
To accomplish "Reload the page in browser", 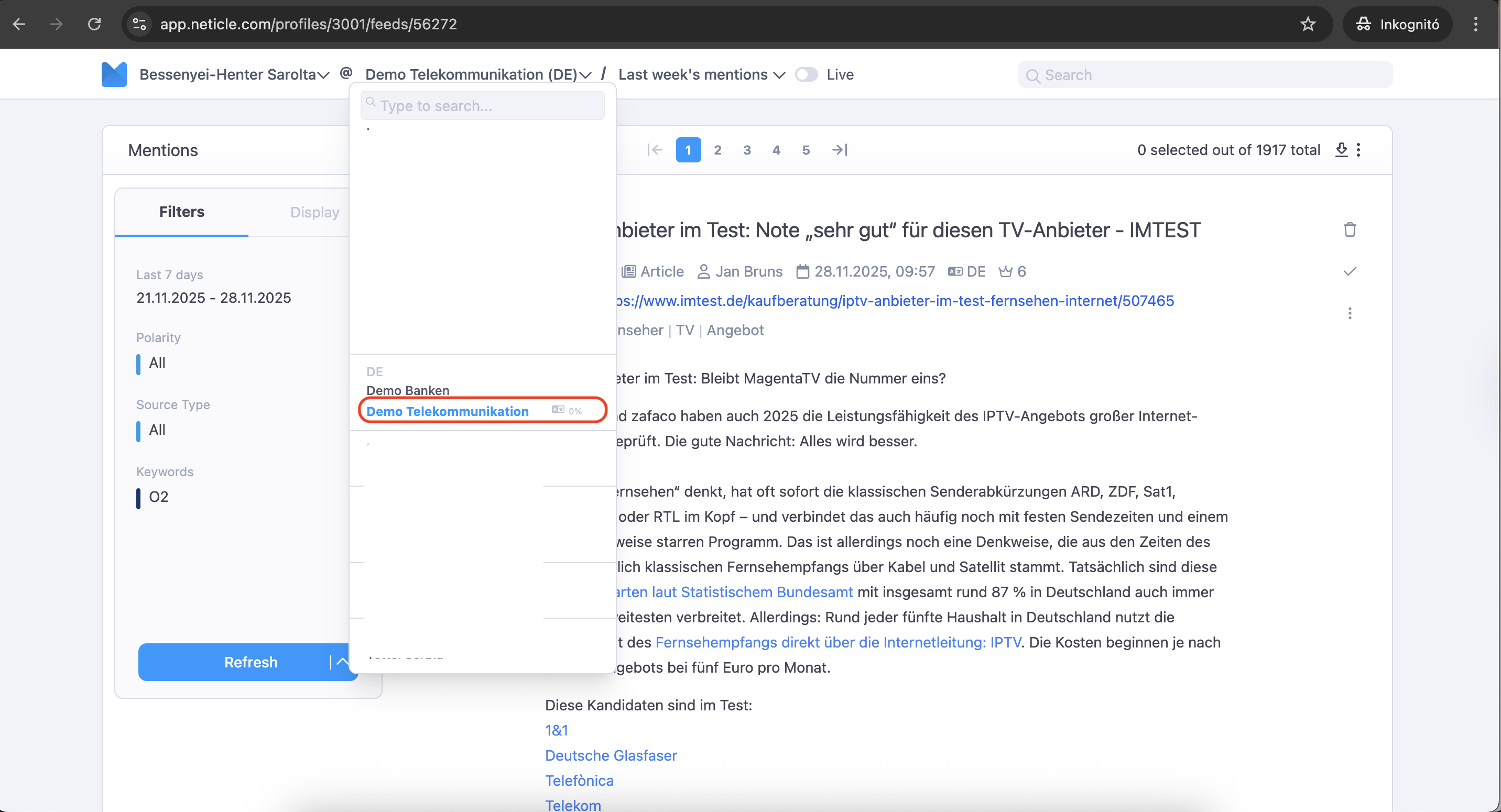I will [x=94, y=24].
